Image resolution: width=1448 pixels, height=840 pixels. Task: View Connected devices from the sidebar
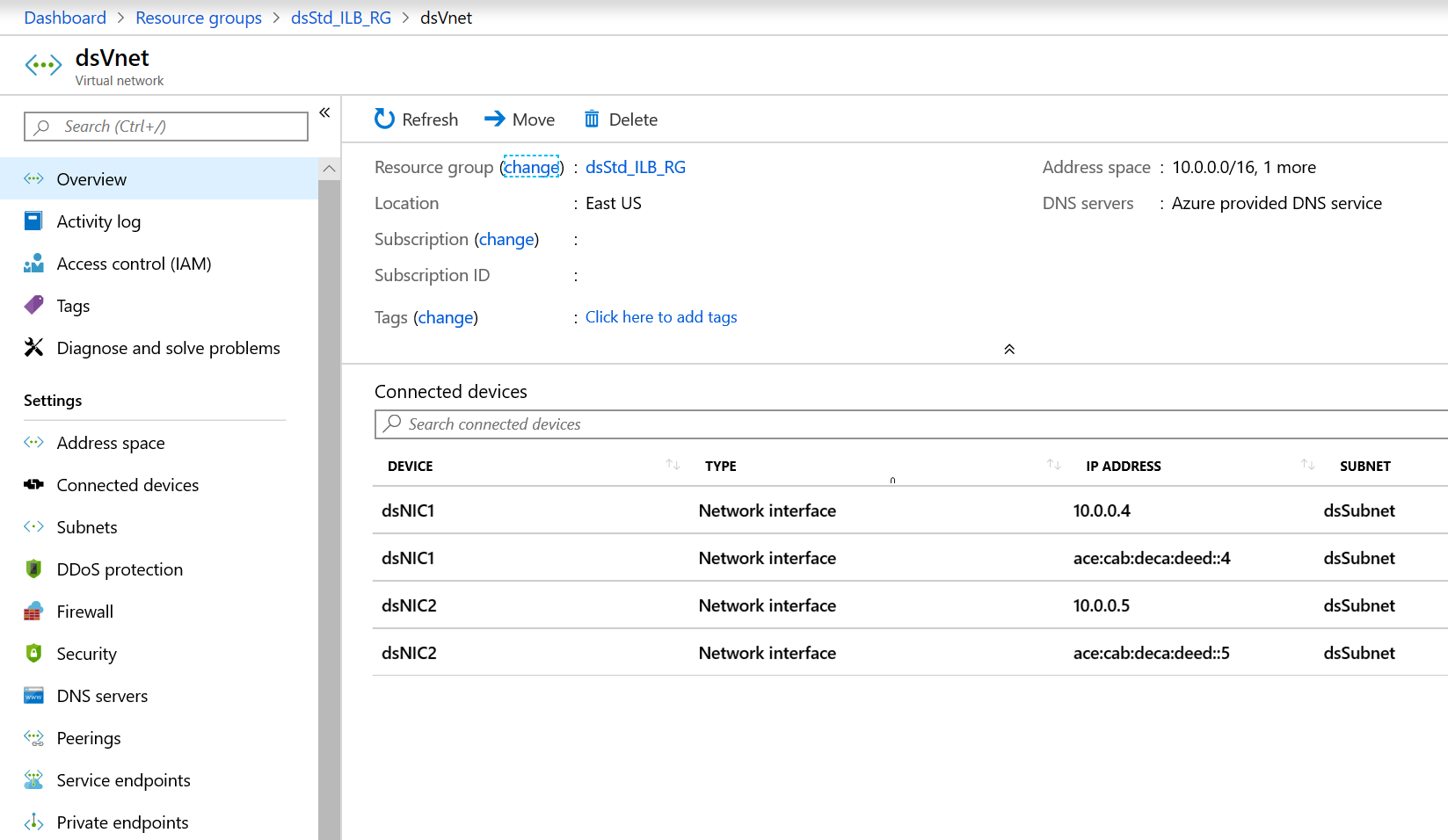pyautogui.click(x=127, y=484)
